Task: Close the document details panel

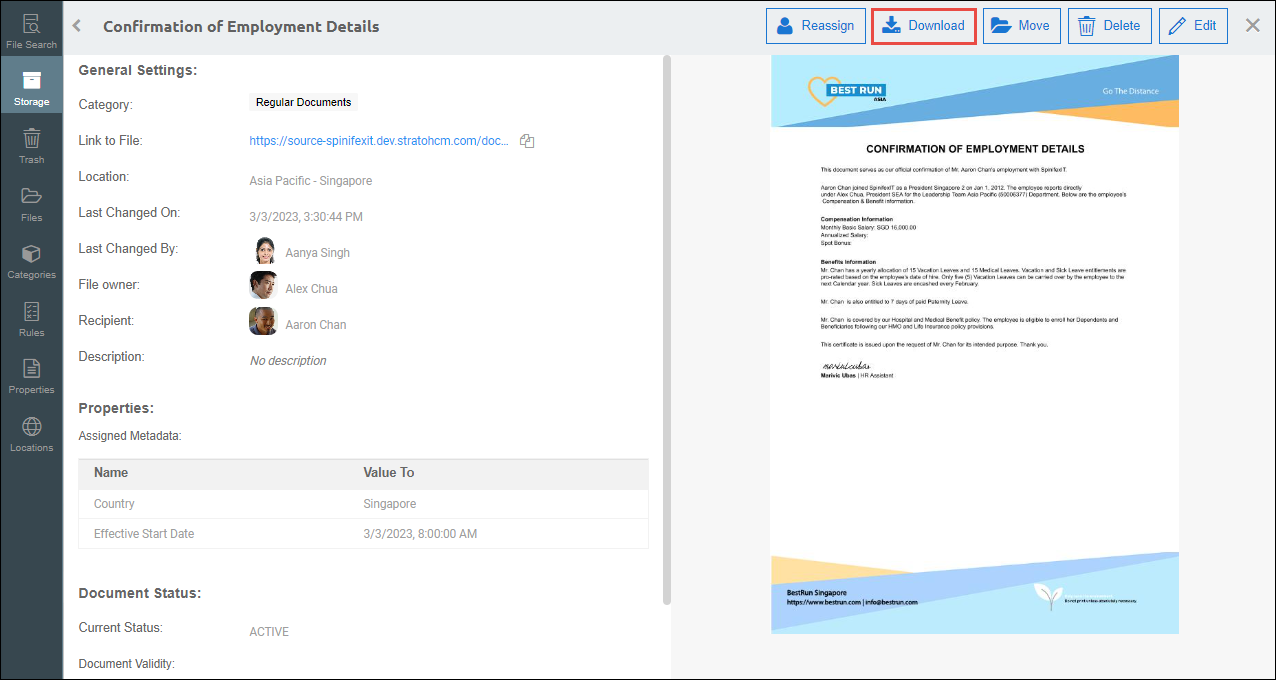Action: [1252, 26]
